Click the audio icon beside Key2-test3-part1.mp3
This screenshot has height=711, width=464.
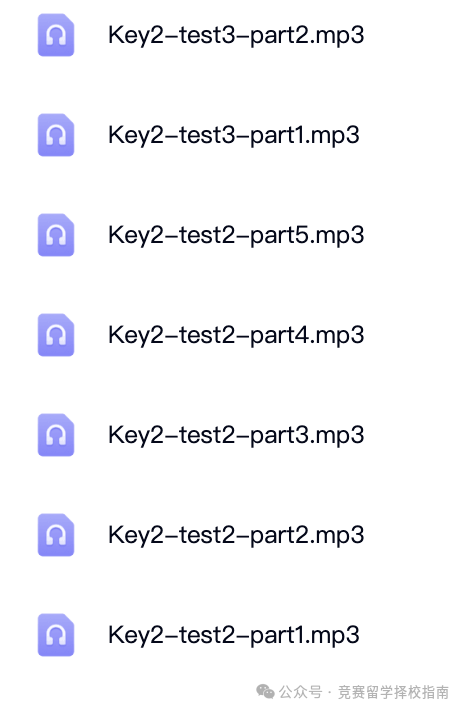pos(56,135)
